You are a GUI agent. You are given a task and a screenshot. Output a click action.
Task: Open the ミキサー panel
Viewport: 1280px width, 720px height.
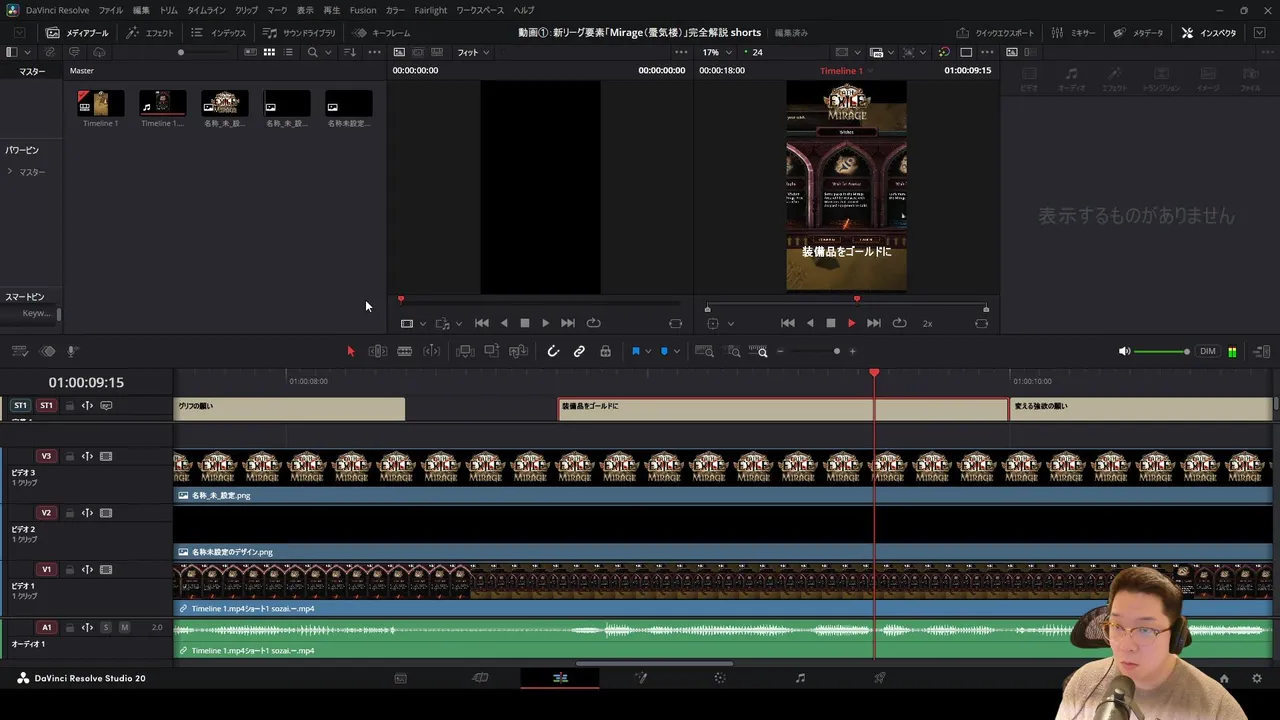[x=1074, y=33]
